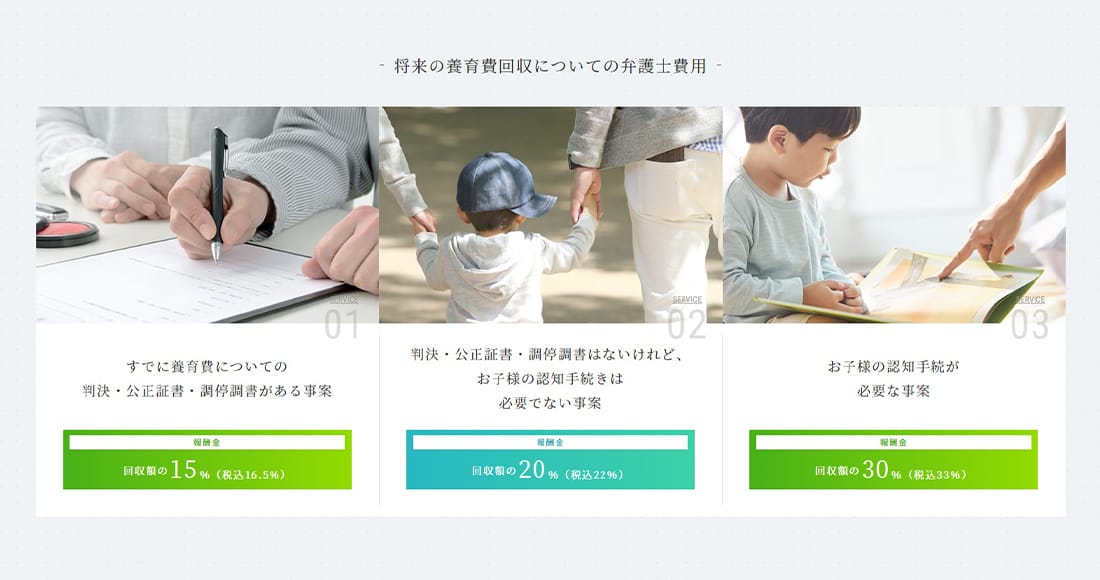The height and width of the screenshot is (580, 1100).
Task: Click the document signing photo thumbnail
Action: [x=207, y=215]
